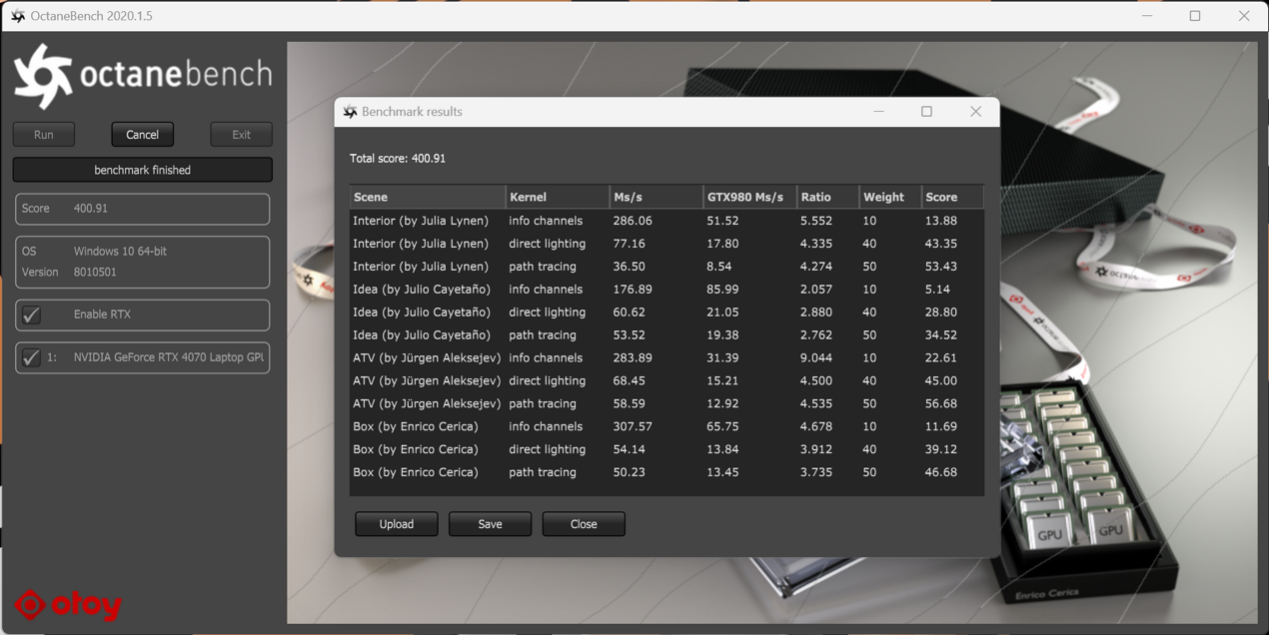
Task: Click the 286.06 Ms/s value
Action: (632, 220)
